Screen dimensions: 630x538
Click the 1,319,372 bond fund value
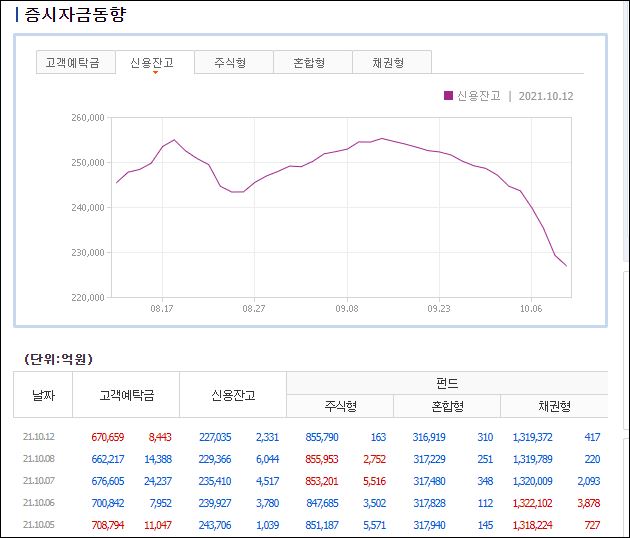pos(532,437)
